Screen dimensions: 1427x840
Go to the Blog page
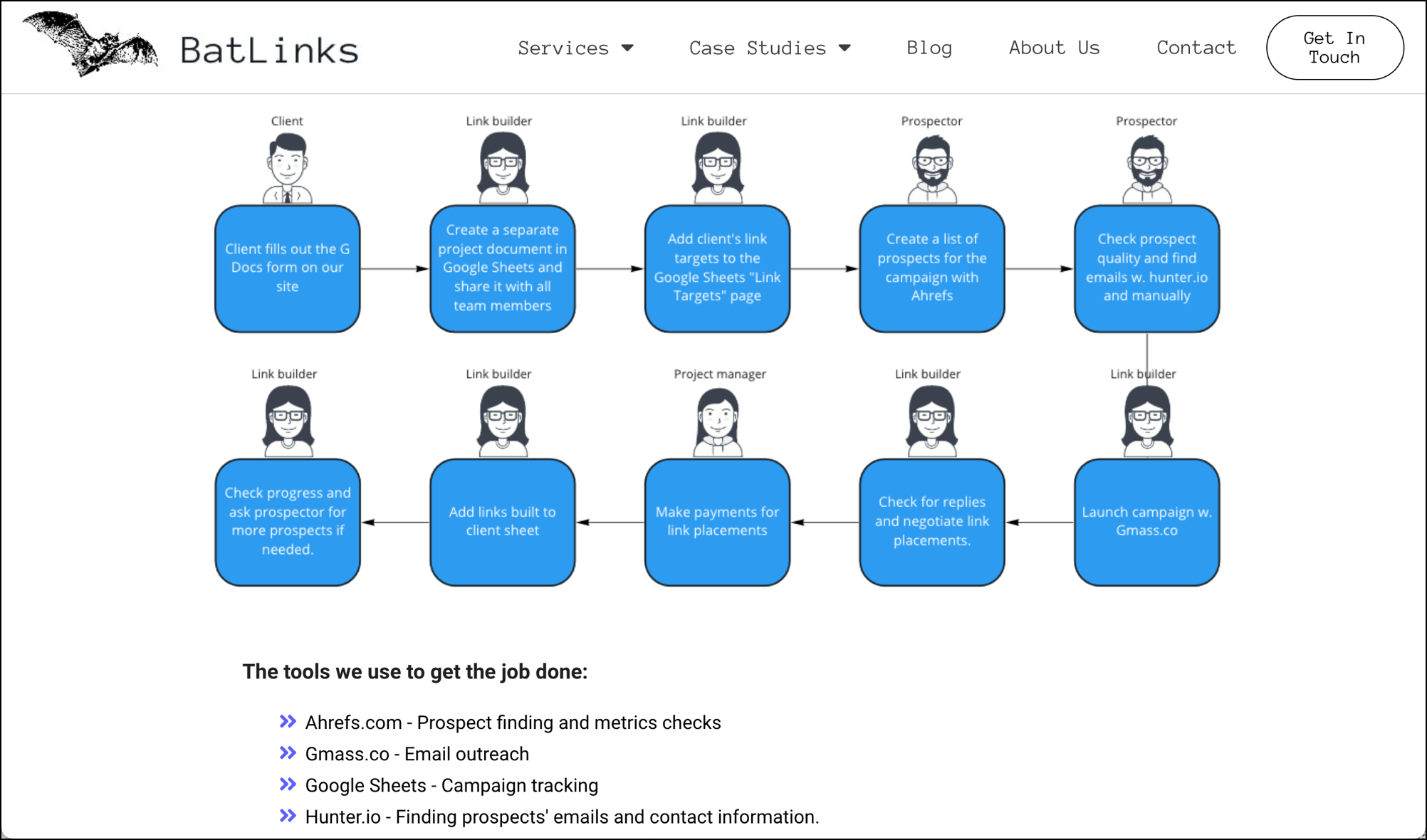pos(929,48)
